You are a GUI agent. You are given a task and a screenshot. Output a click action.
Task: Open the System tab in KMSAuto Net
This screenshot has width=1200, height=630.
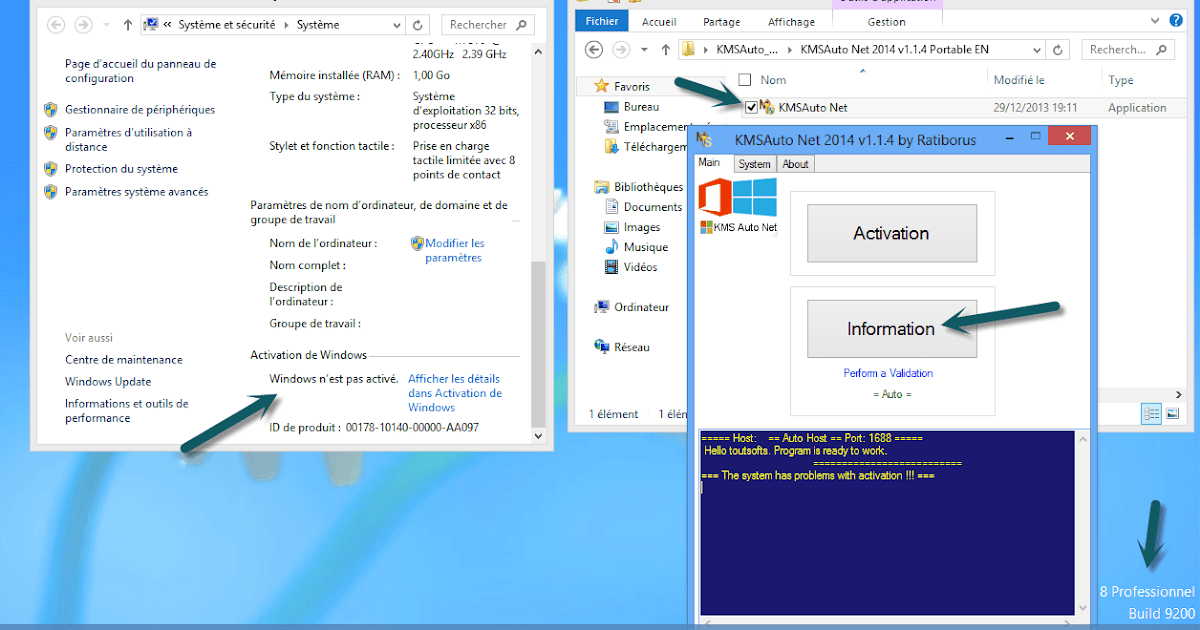754,164
